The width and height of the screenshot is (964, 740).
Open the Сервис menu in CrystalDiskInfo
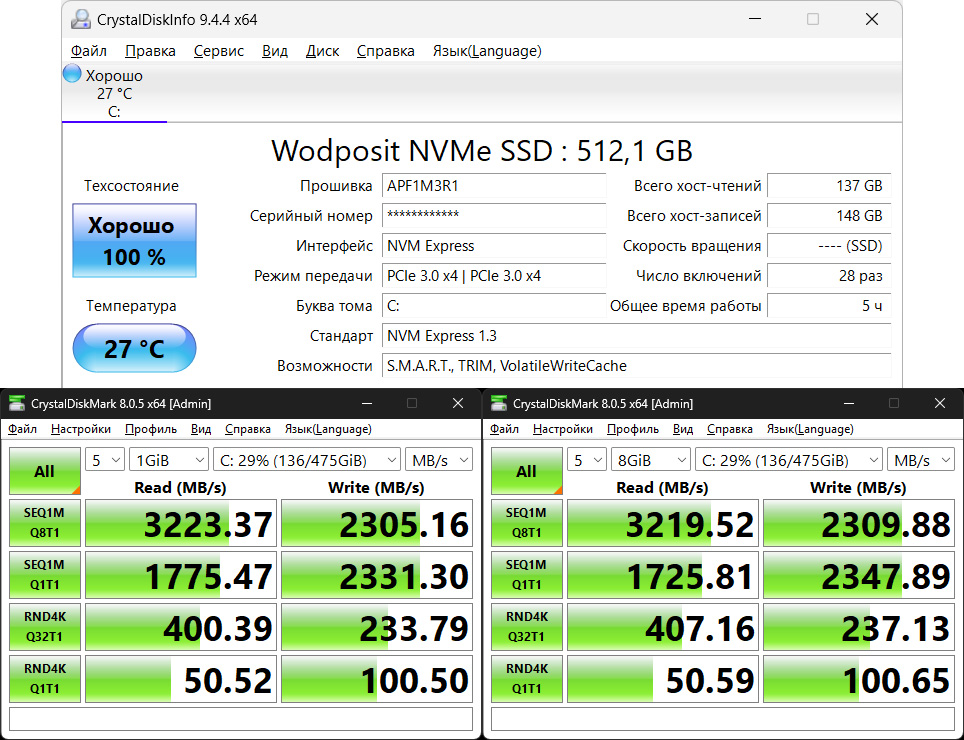tap(219, 51)
